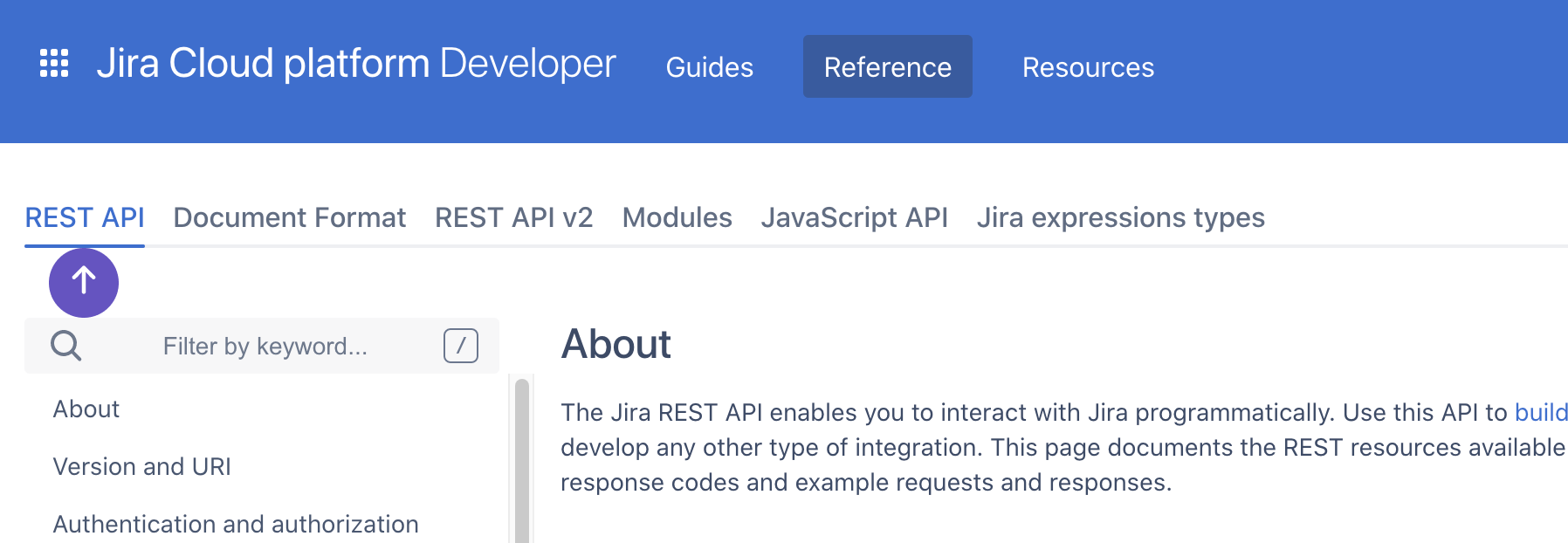Open Version and URI sidebar entry

pyautogui.click(x=141, y=467)
